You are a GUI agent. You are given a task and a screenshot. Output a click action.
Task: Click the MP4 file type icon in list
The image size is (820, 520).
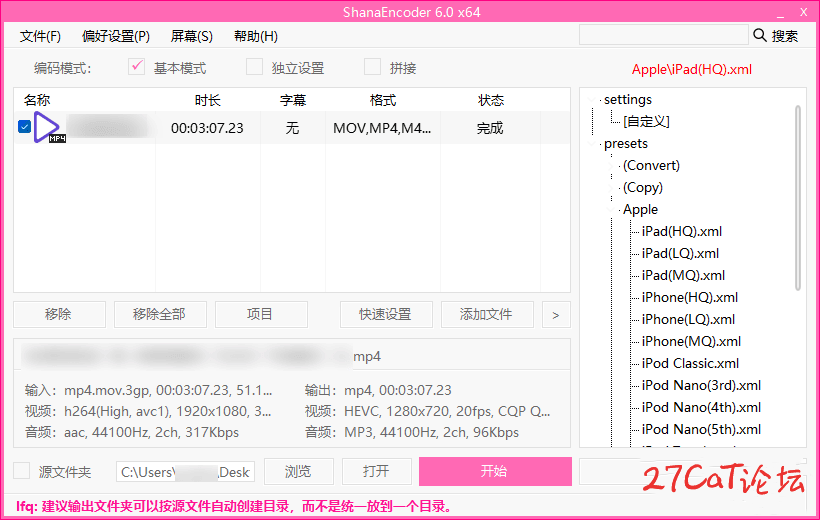coord(49,127)
